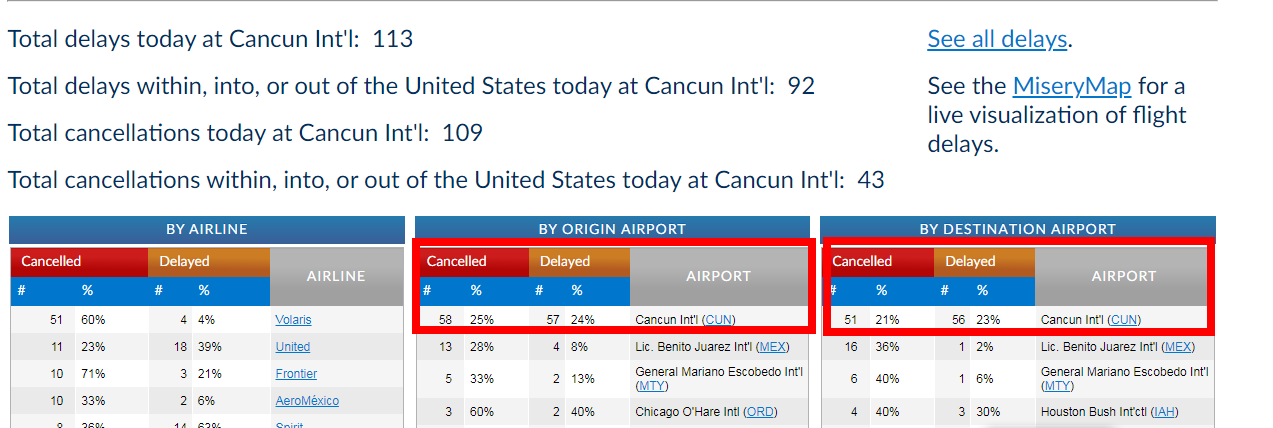The width and height of the screenshot is (1273, 428).
Task: Open MTY link in destination airport table
Action: pyautogui.click(x=1058, y=386)
